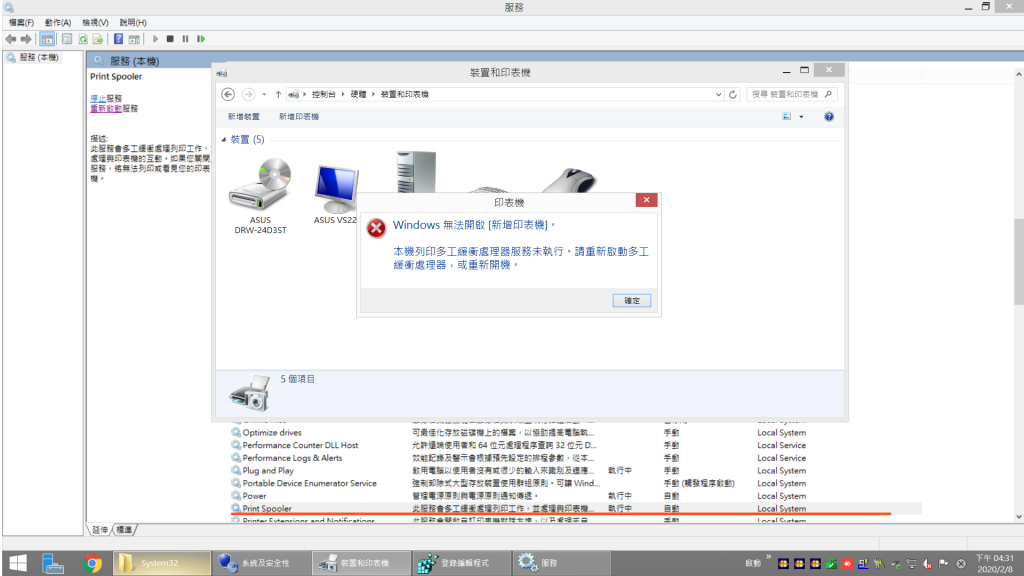
Task: Click 確定 in the printer error dialog
Action: [632, 300]
